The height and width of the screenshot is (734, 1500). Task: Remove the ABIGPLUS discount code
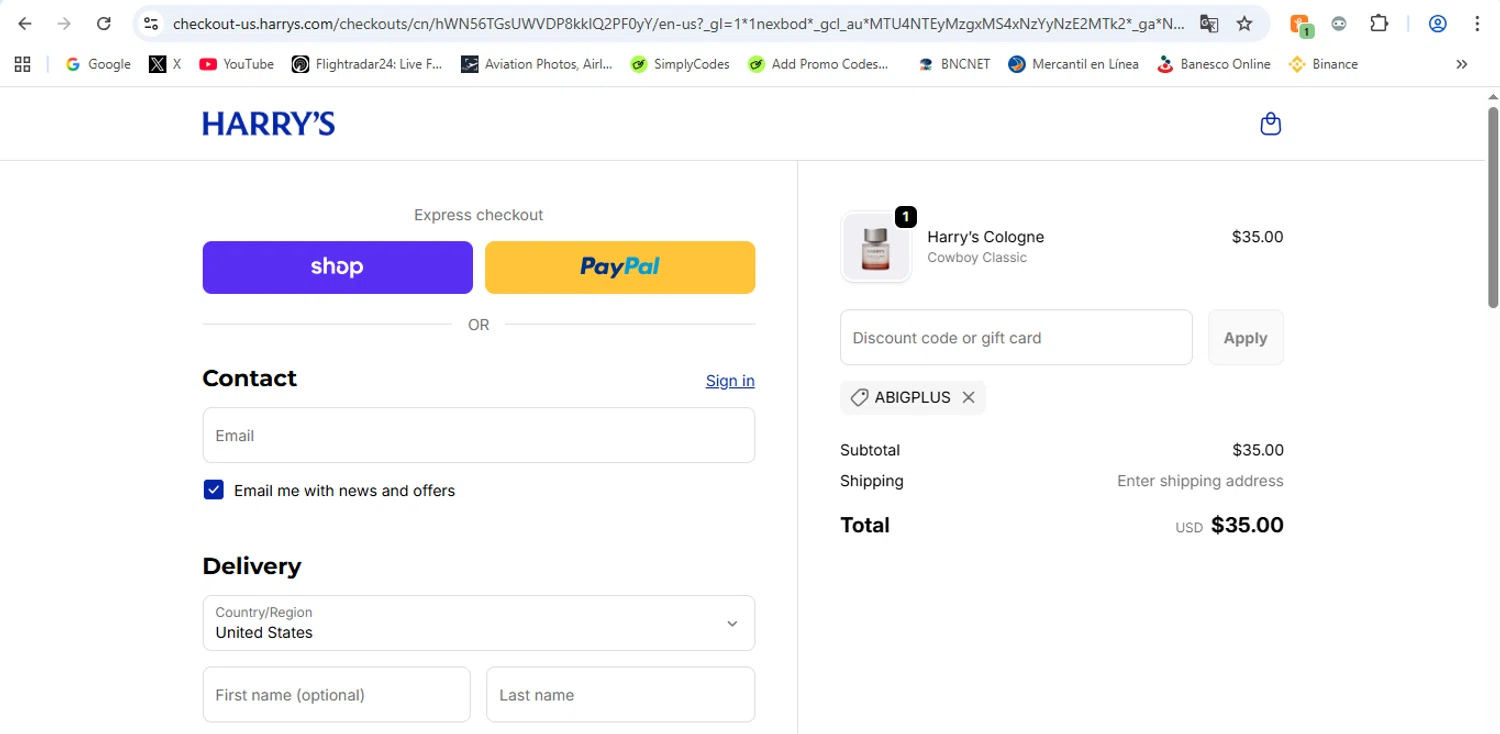pos(968,397)
